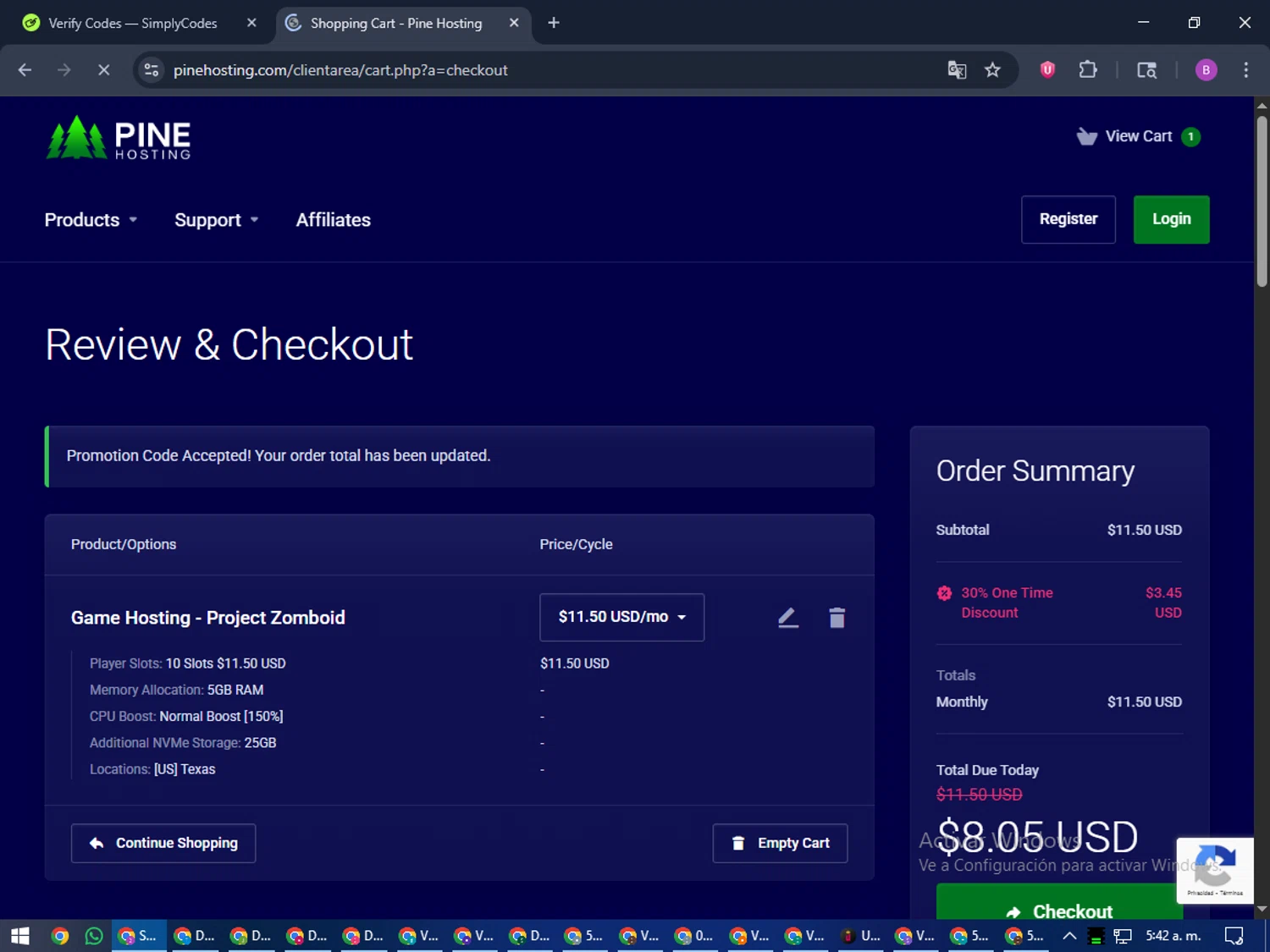This screenshot has width=1270, height=952.
Task: Open pinned Chrome icon in taskbar
Action: tap(60, 935)
